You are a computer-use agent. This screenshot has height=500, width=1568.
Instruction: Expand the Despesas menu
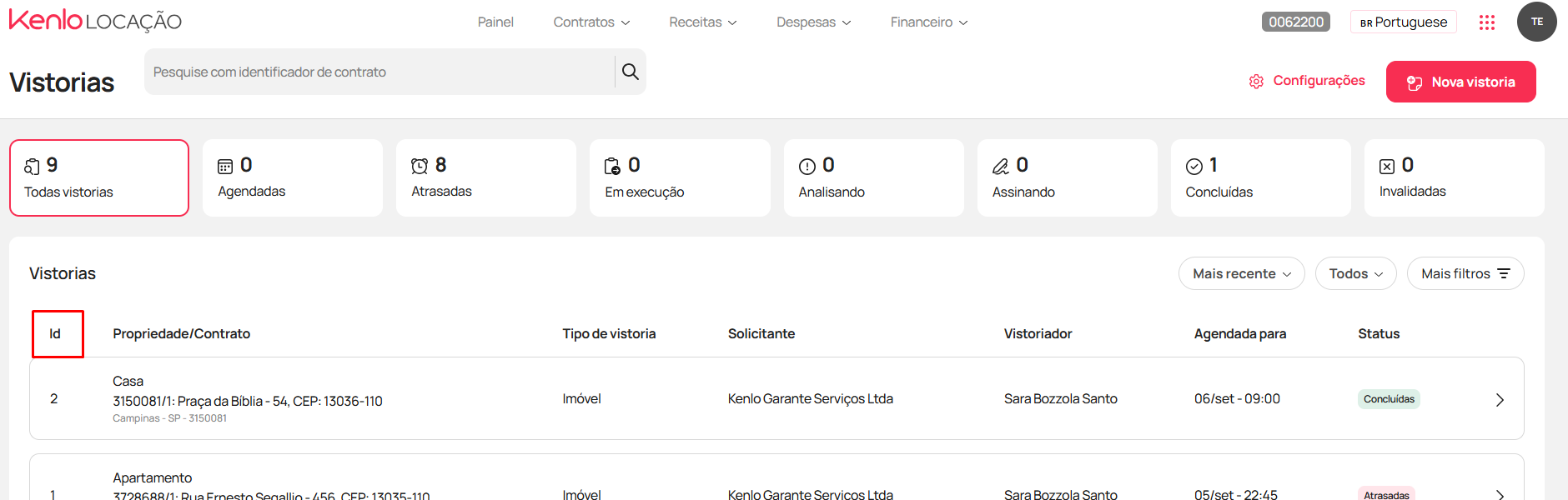pyautogui.click(x=813, y=22)
